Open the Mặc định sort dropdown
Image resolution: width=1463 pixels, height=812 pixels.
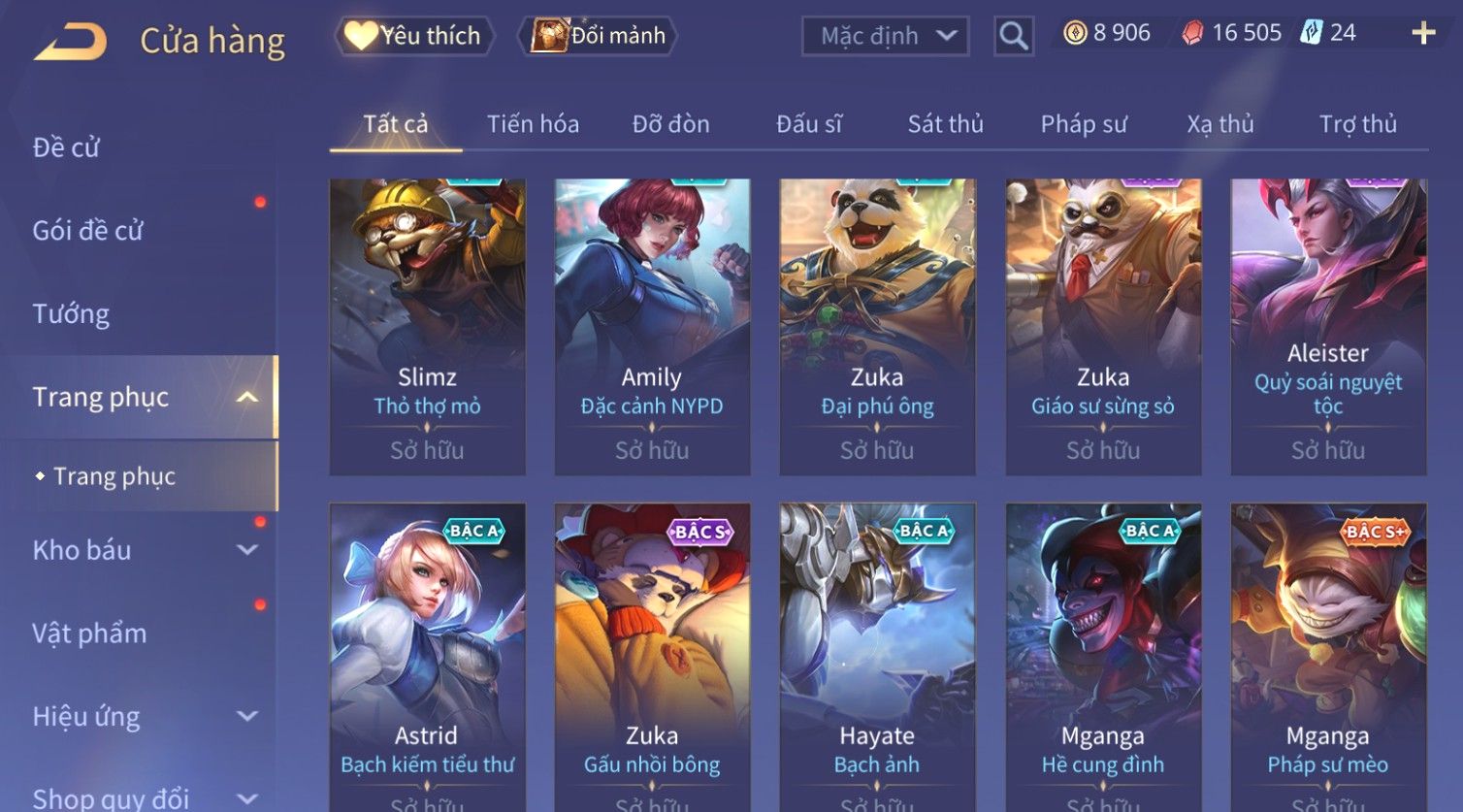885,36
